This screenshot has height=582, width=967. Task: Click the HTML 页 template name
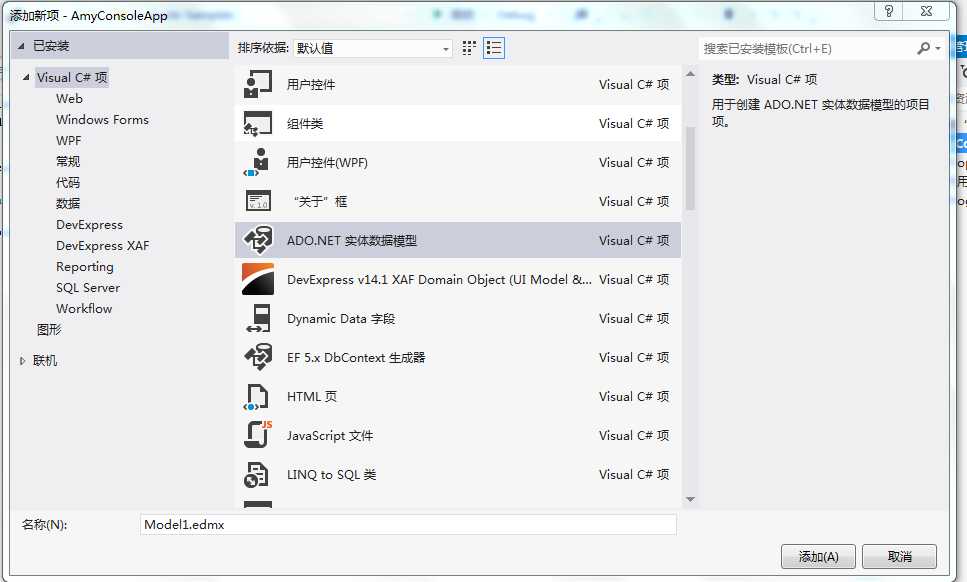(x=311, y=396)
